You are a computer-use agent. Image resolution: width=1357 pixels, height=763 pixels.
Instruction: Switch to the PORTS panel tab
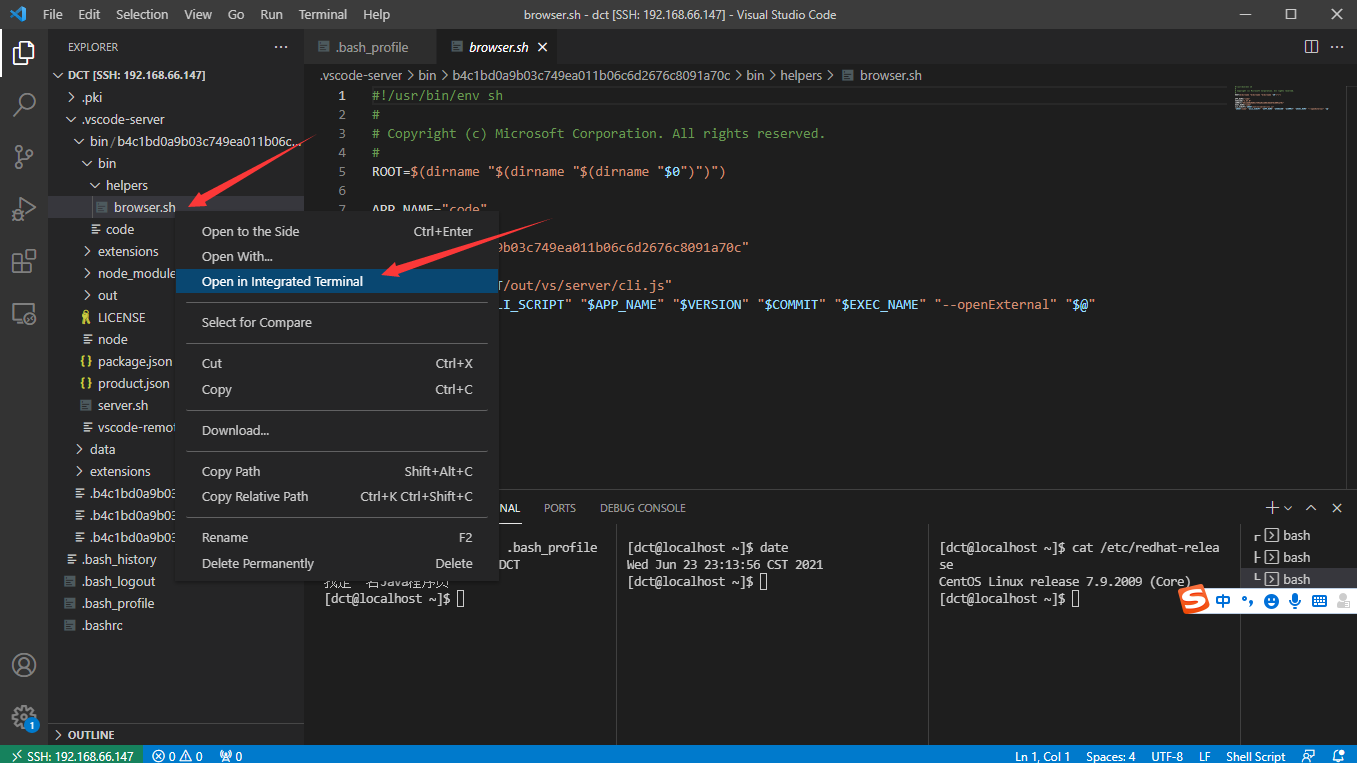(560, 508)
